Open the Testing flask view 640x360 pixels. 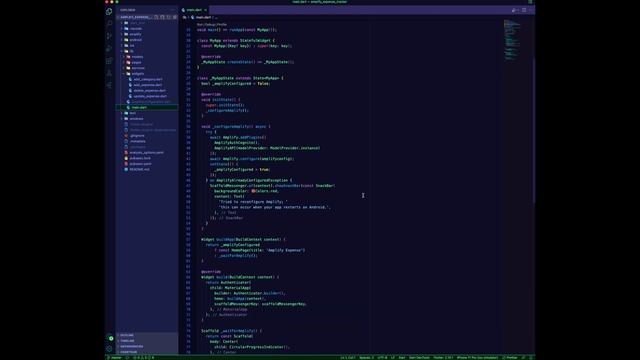click(109, 73)
